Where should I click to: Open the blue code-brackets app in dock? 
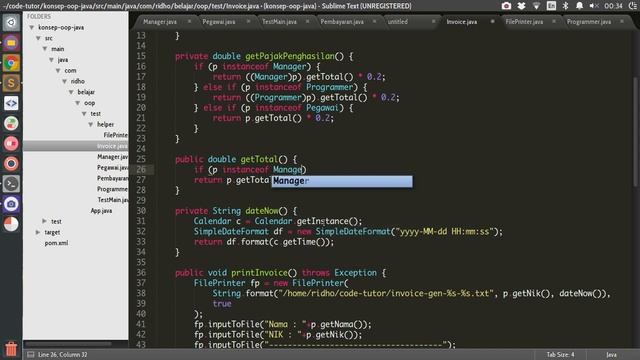[11, 103]
